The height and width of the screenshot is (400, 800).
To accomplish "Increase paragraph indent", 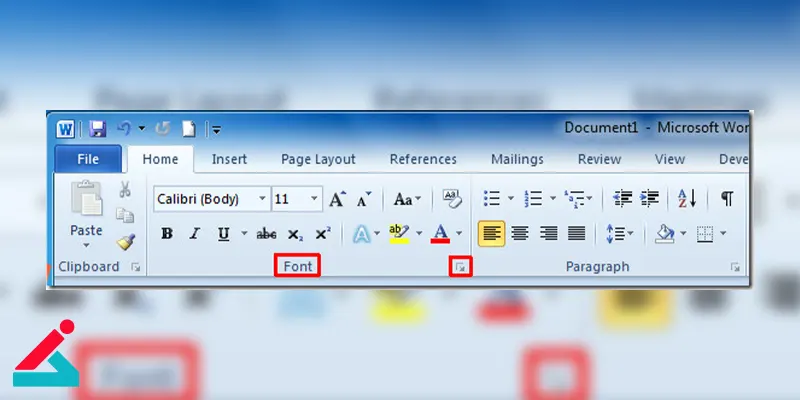I will [x=649, y=198].
